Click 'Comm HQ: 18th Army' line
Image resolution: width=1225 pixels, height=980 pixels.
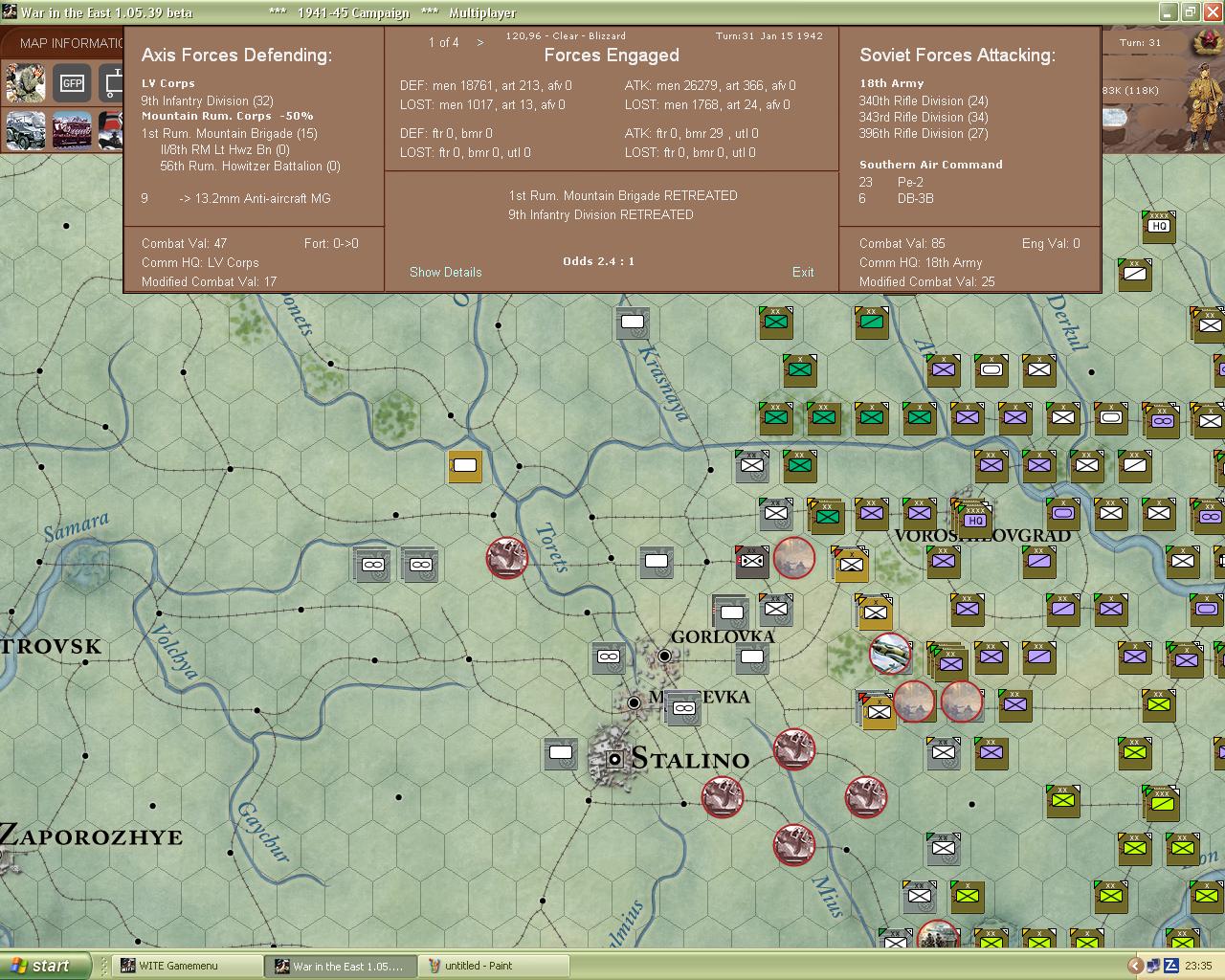click(921, 262)
